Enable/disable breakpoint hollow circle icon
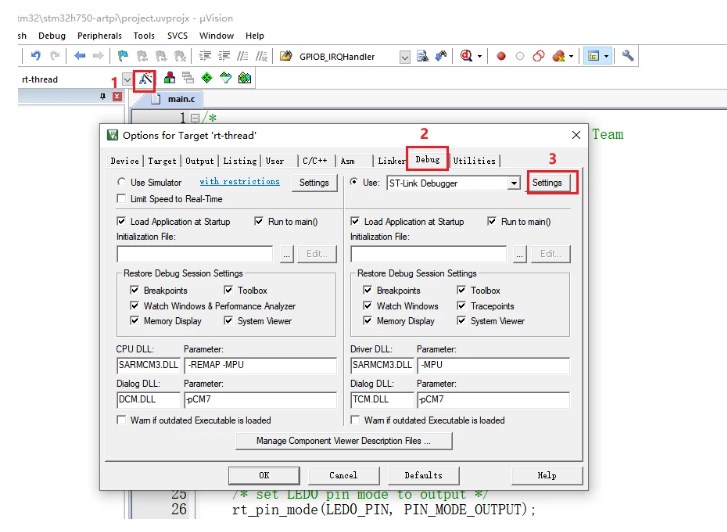Screen dimensions: 727x532 coord(520,57)
